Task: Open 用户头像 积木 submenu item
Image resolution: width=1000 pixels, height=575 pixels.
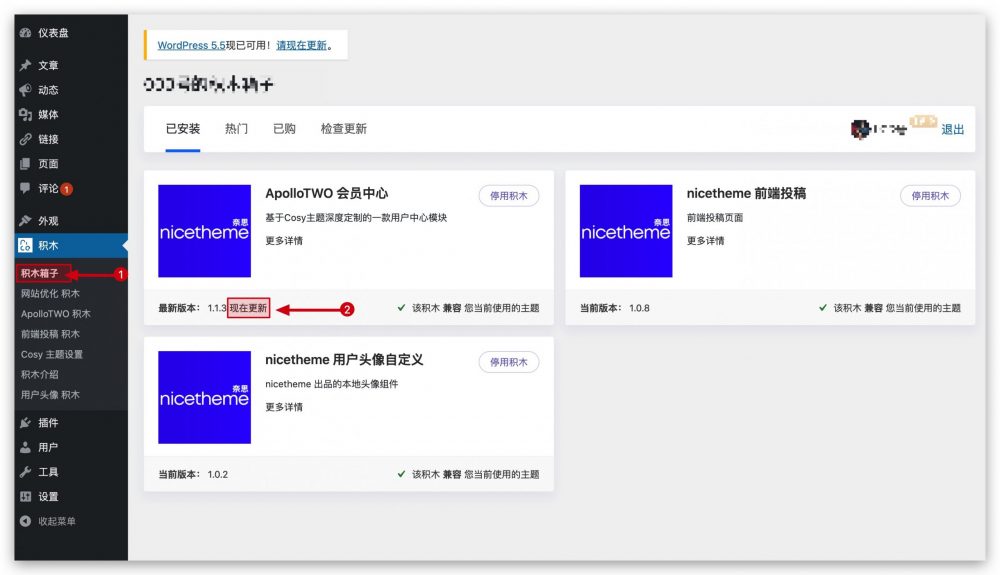Action: pos(50,395)
